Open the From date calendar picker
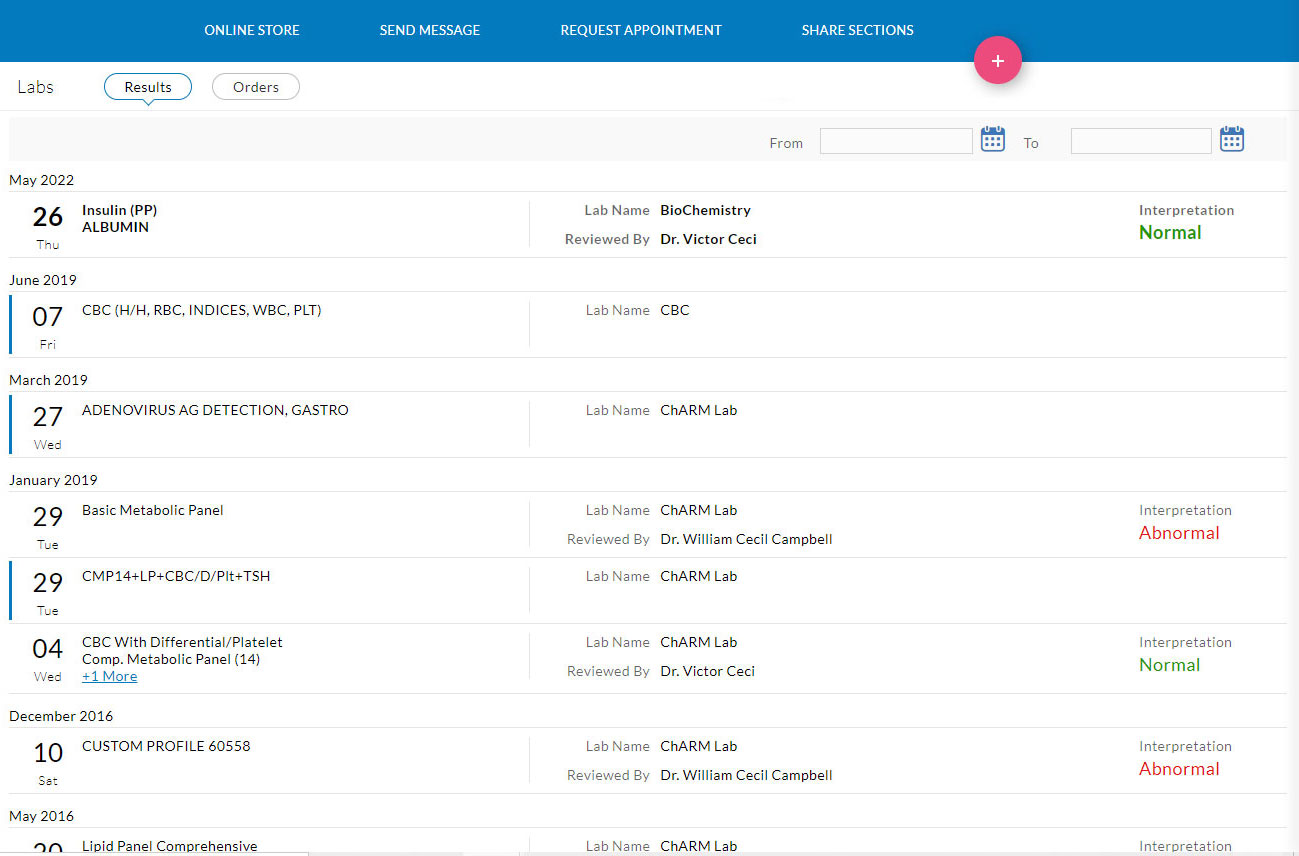 coord(992,139)
